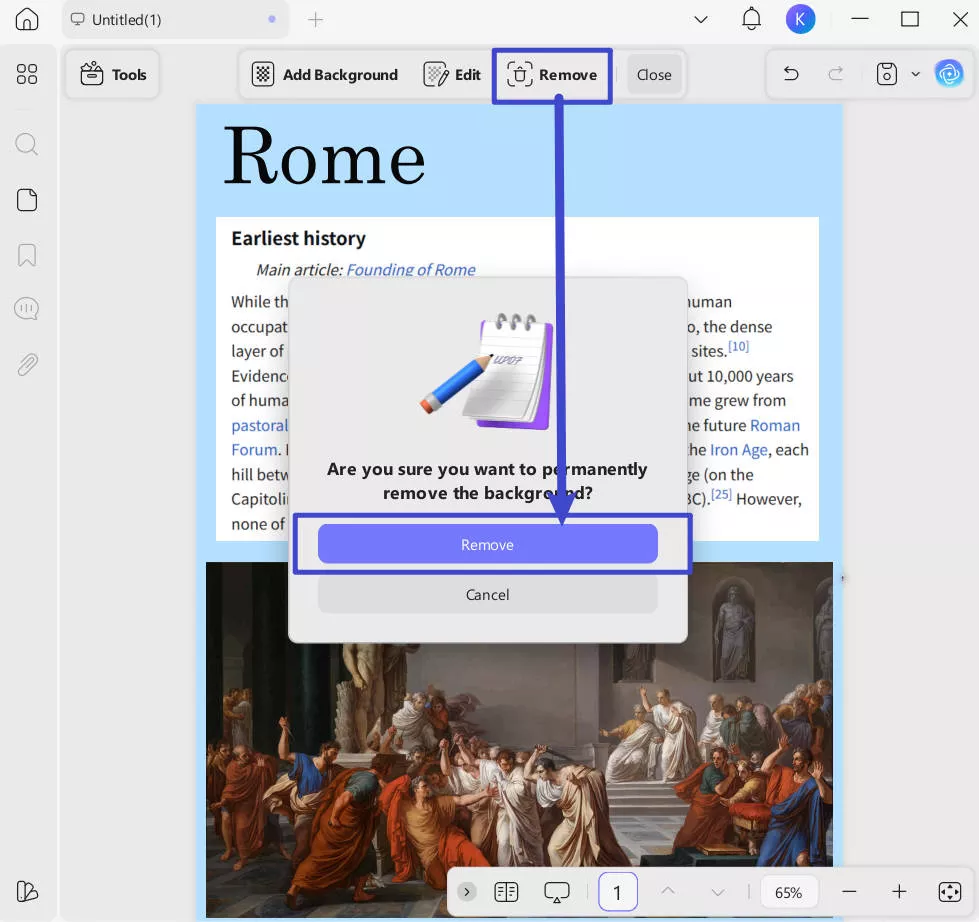Zoom in with plus button
This screenshot has width=979, height=922.
899,891
